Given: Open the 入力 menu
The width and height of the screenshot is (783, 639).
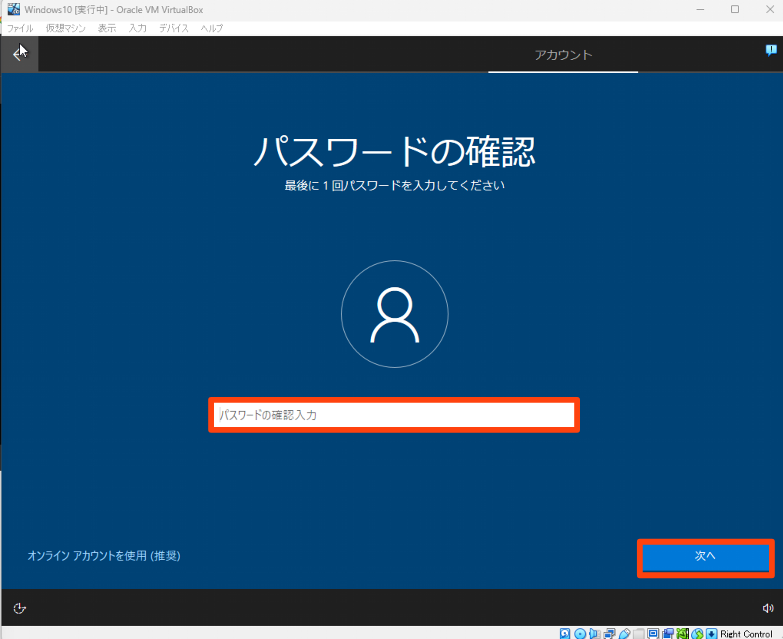Looking at the screenshot, I should point(138,28).
